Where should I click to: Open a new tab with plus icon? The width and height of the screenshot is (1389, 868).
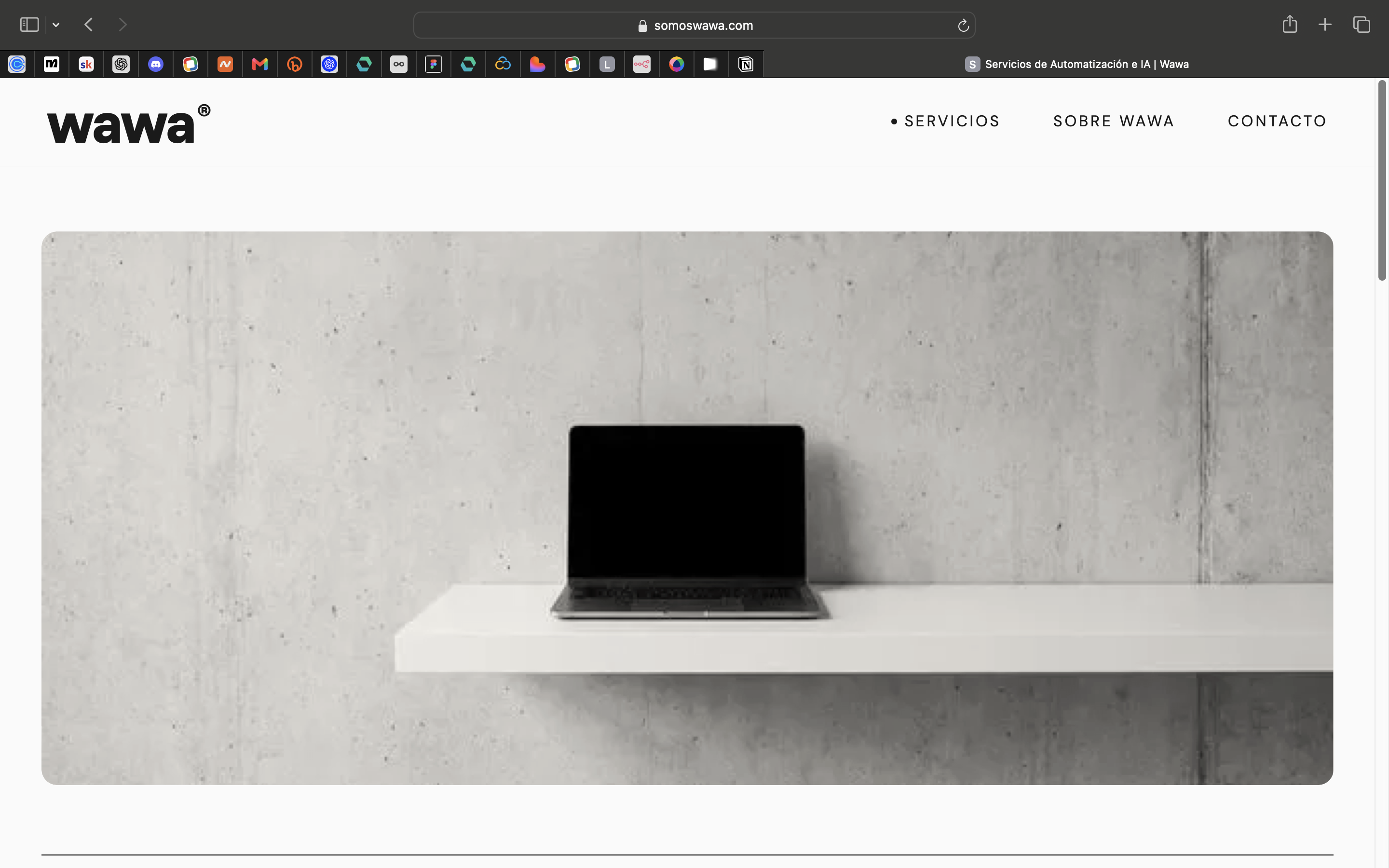pyautogui.click(x=1325, y=25)
